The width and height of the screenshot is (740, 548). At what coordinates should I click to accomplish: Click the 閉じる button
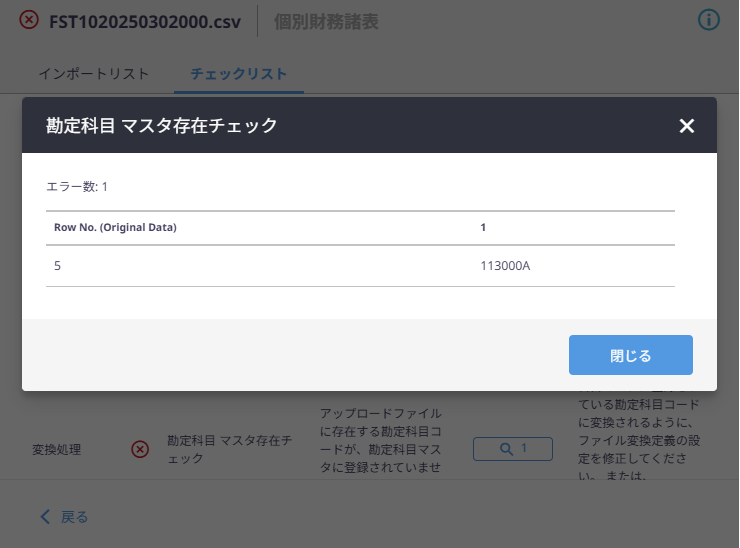631,355
